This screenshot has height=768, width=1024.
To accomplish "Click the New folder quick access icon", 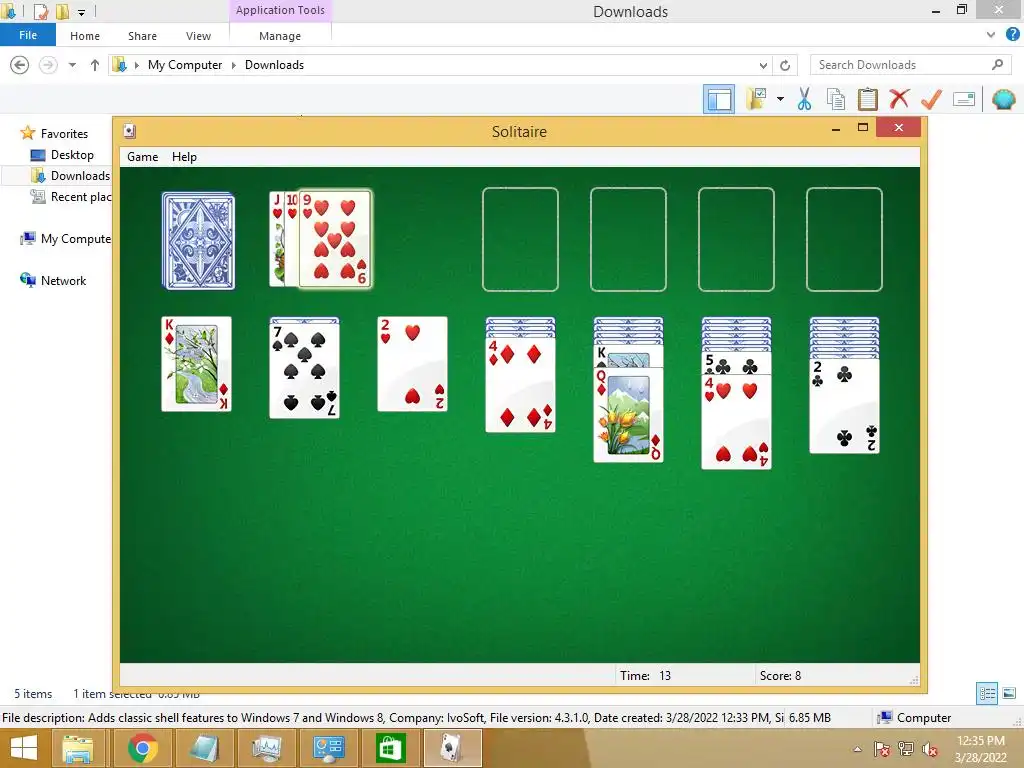I will [62, 11].
